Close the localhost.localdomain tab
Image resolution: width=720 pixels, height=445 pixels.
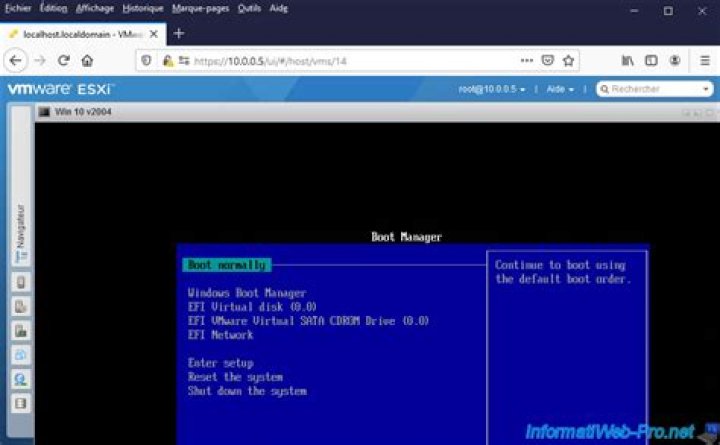click(x=154, y=34)
